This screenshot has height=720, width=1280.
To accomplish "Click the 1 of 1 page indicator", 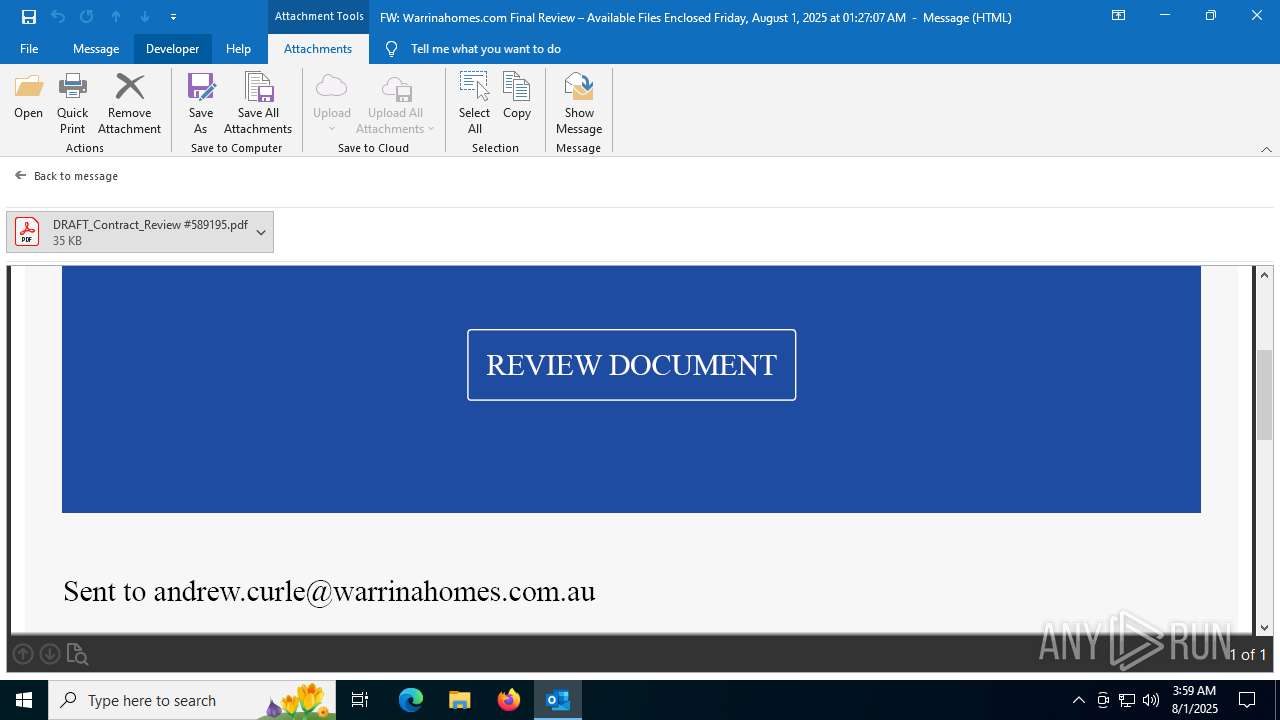I will click(1247, 655).
